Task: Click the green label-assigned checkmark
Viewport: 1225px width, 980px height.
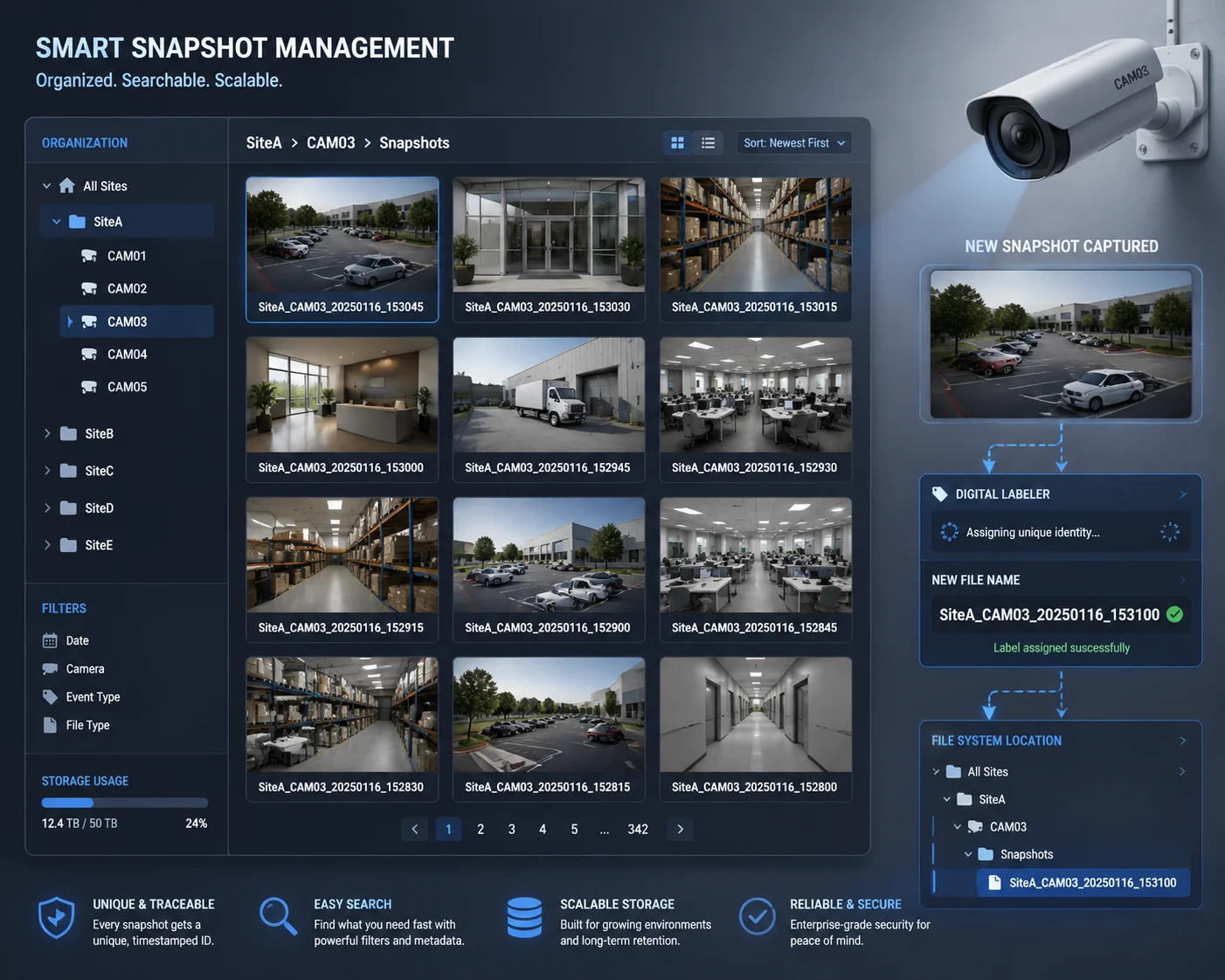Action: click(1174, 614)
